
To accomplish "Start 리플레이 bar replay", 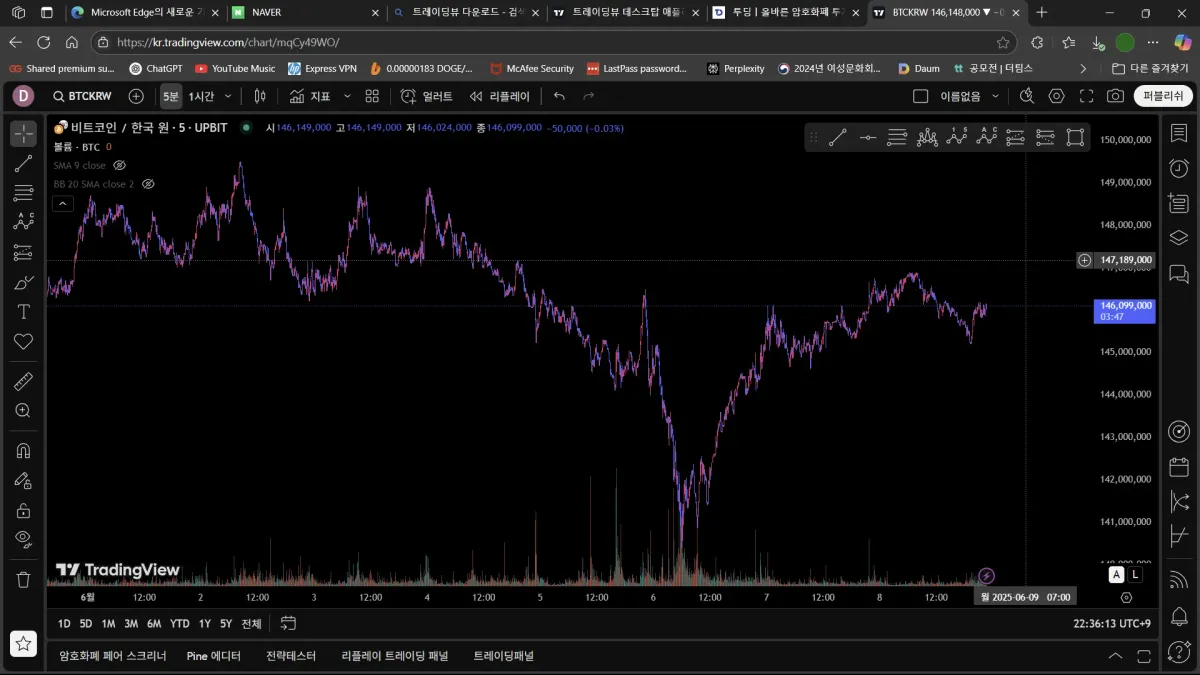I will 500,96.
